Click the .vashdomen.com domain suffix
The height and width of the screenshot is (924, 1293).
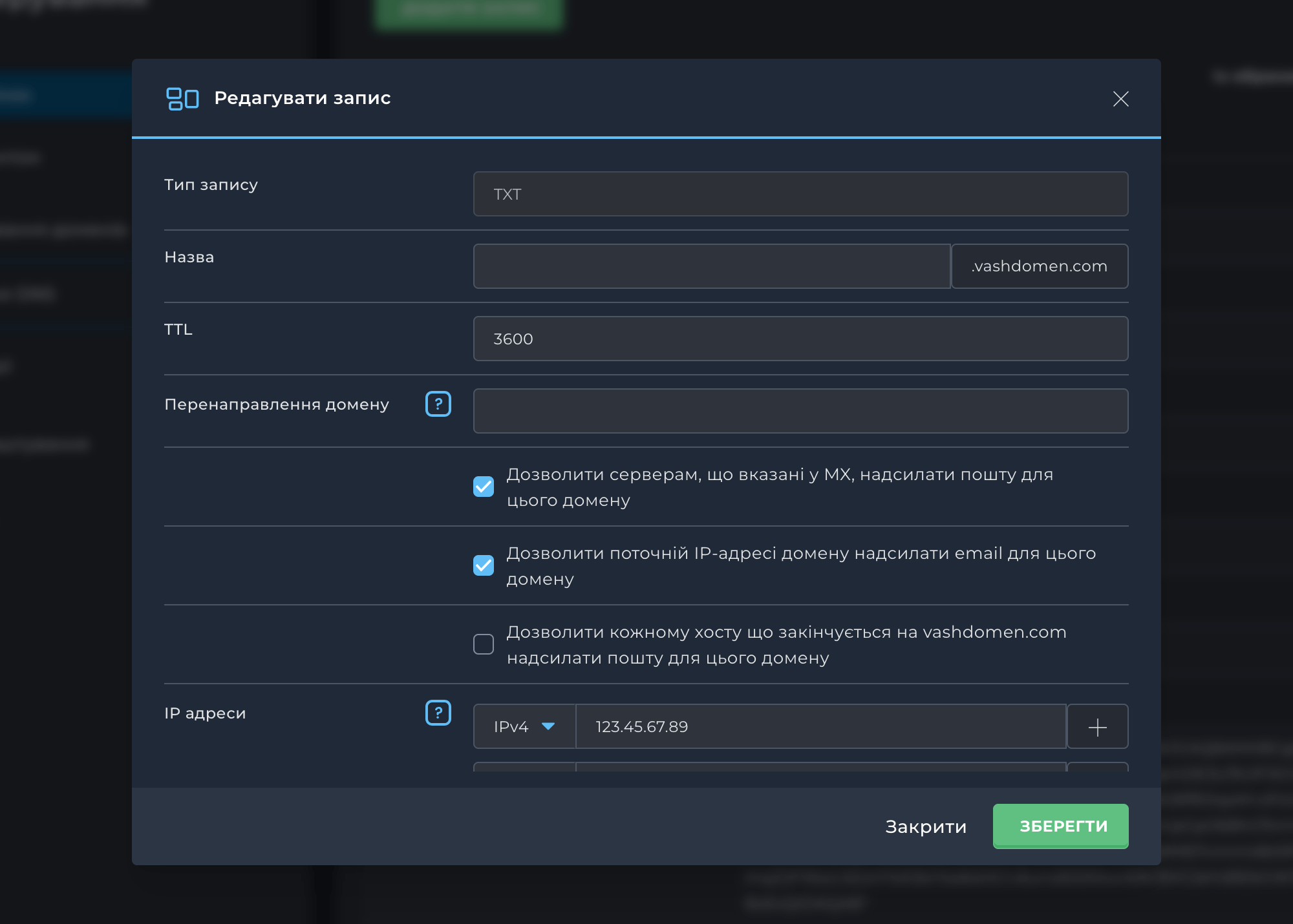point(1040,266)
